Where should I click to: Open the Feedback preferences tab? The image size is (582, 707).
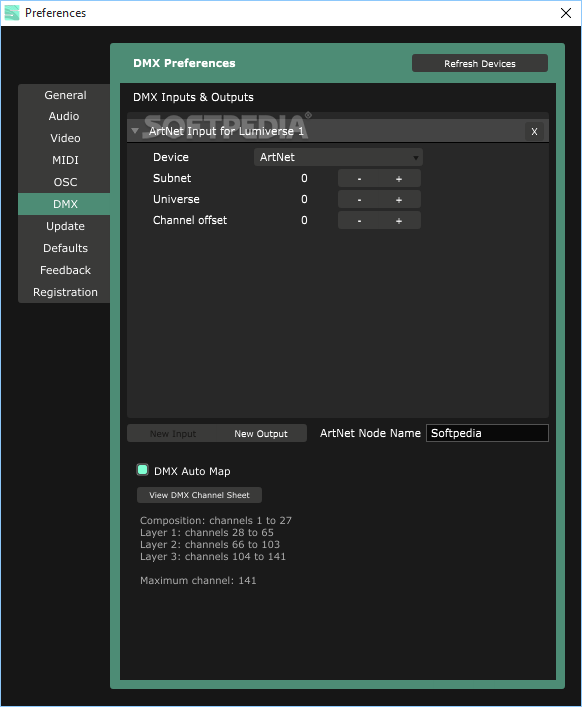tap(65, 270)
